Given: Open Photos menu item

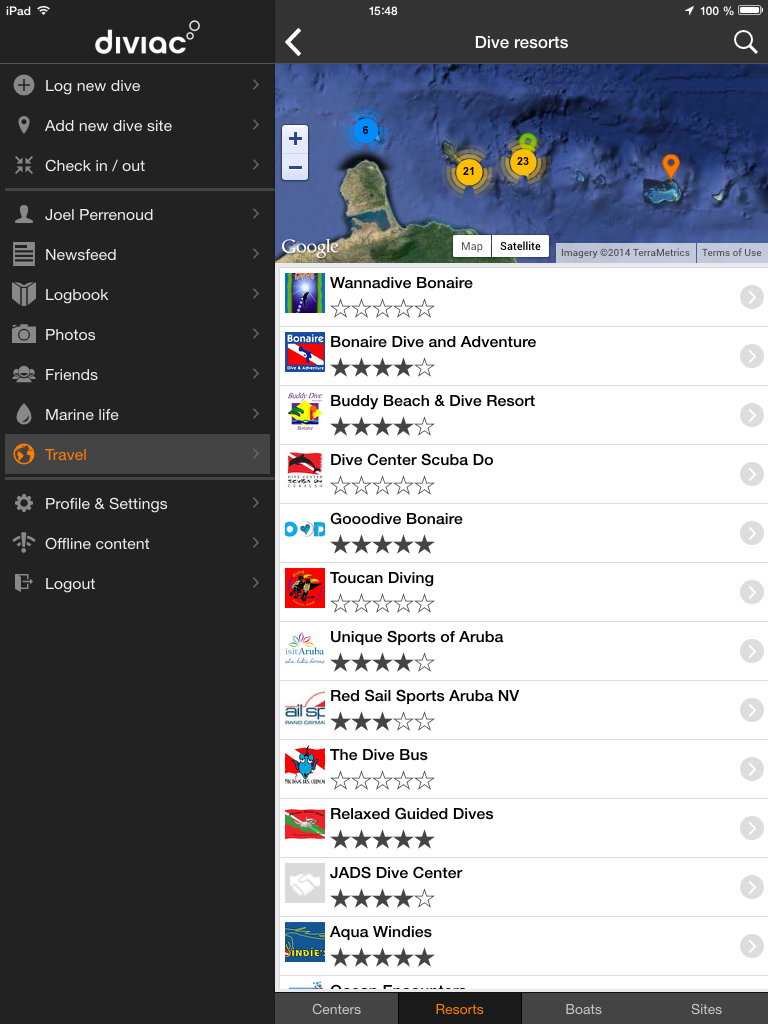Looking at the screenshot, I should [x=137, y=334].
